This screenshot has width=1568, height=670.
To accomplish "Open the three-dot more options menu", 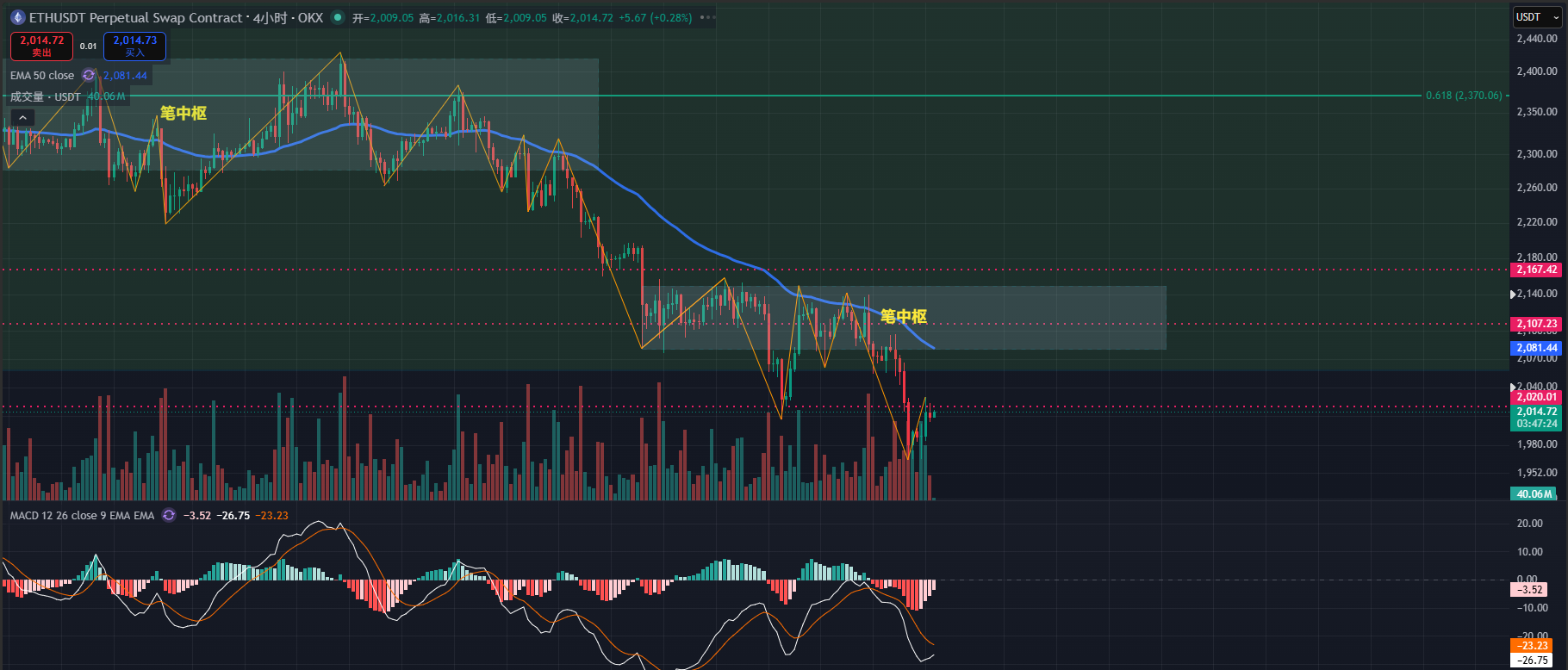I will point(708,17).
